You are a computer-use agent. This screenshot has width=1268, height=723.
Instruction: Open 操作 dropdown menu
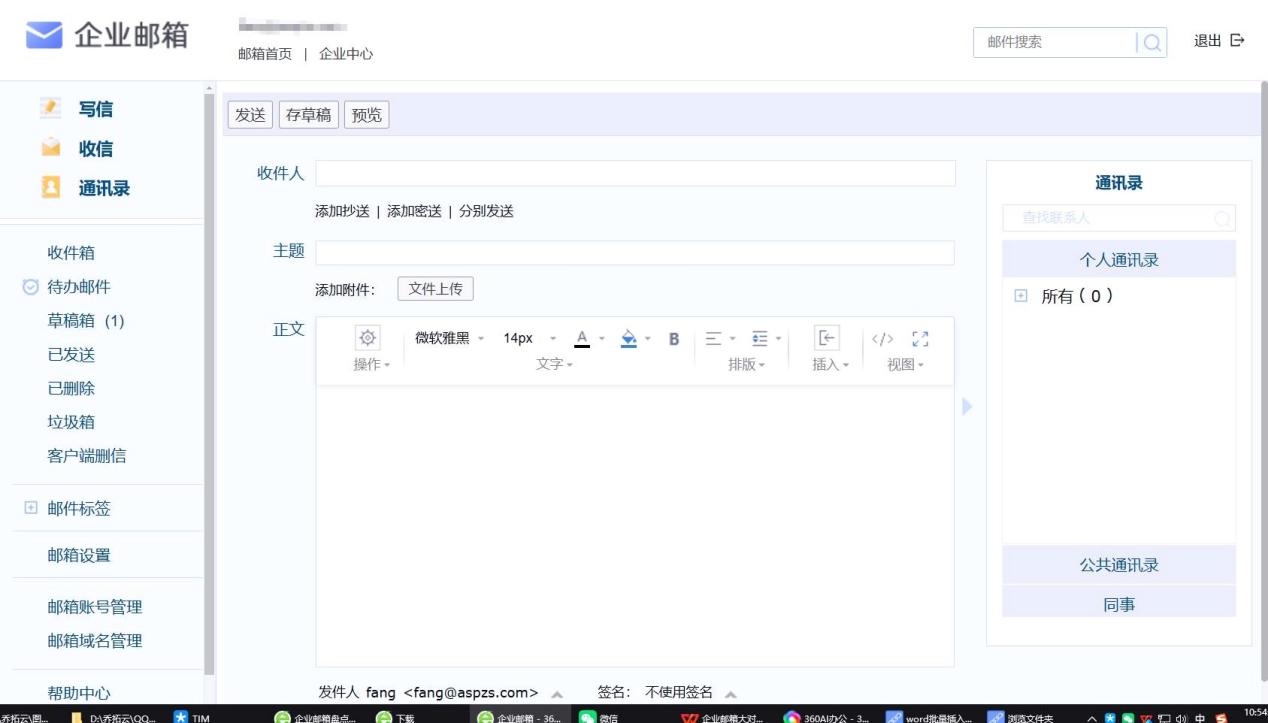point(372,364)
